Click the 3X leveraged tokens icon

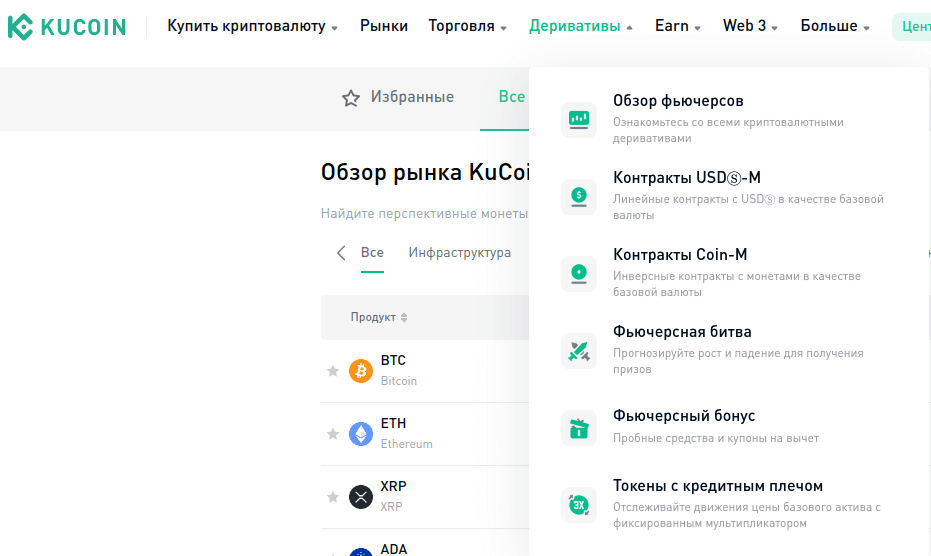[x=578, y=505]
